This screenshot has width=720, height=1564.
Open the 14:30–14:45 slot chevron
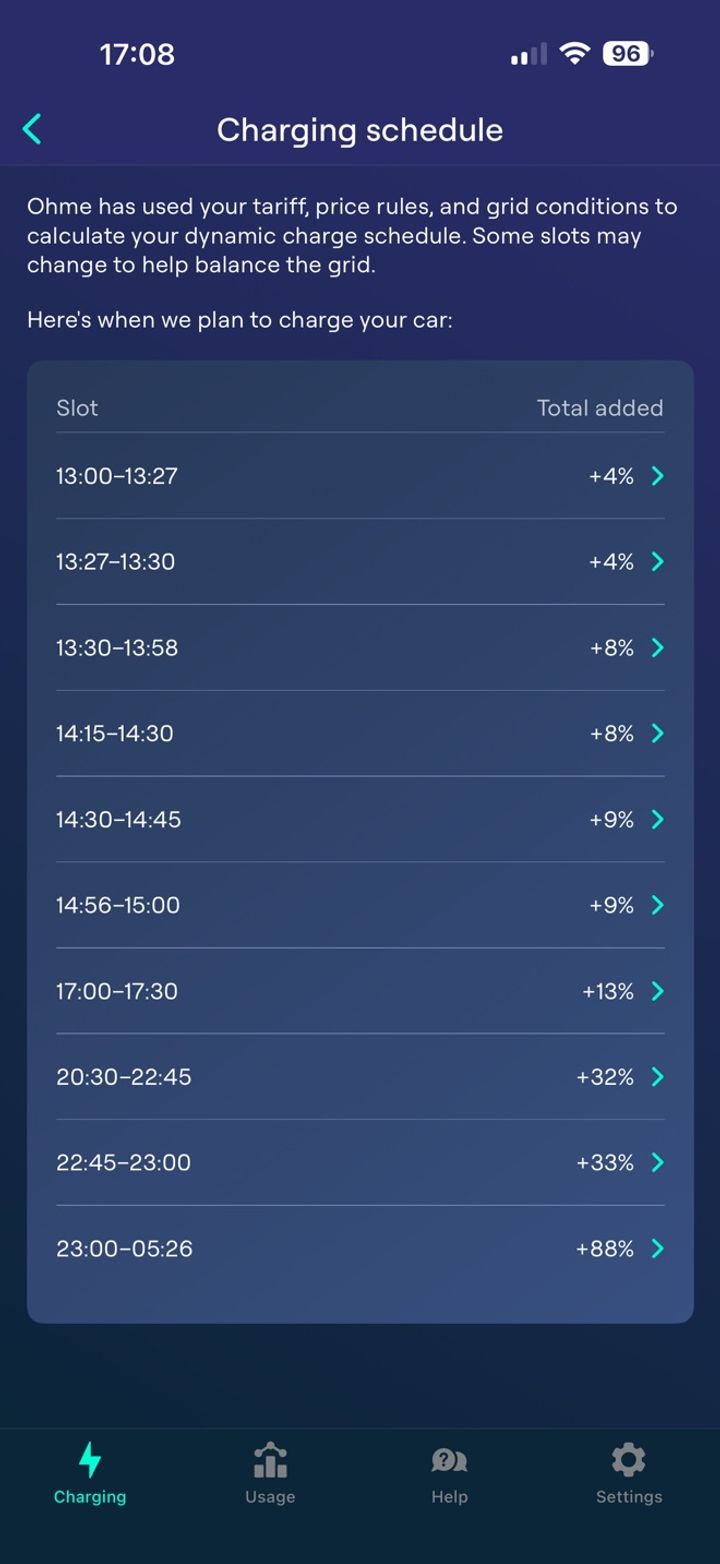click(657, 820)
